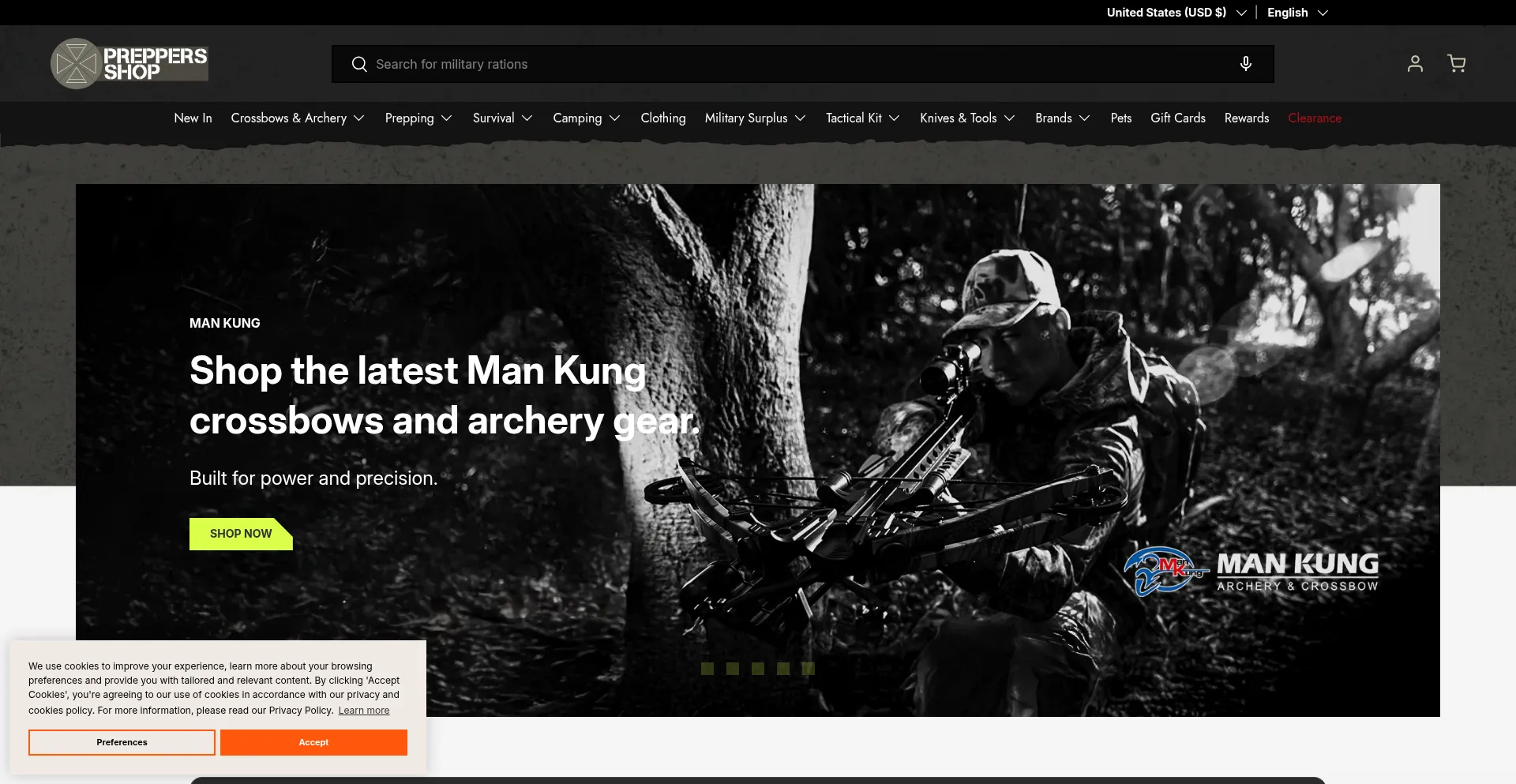The height and width of the screenshot is (784, 1516).
Task: Open the English language dropdown
Action: (x=1297, y=13)
